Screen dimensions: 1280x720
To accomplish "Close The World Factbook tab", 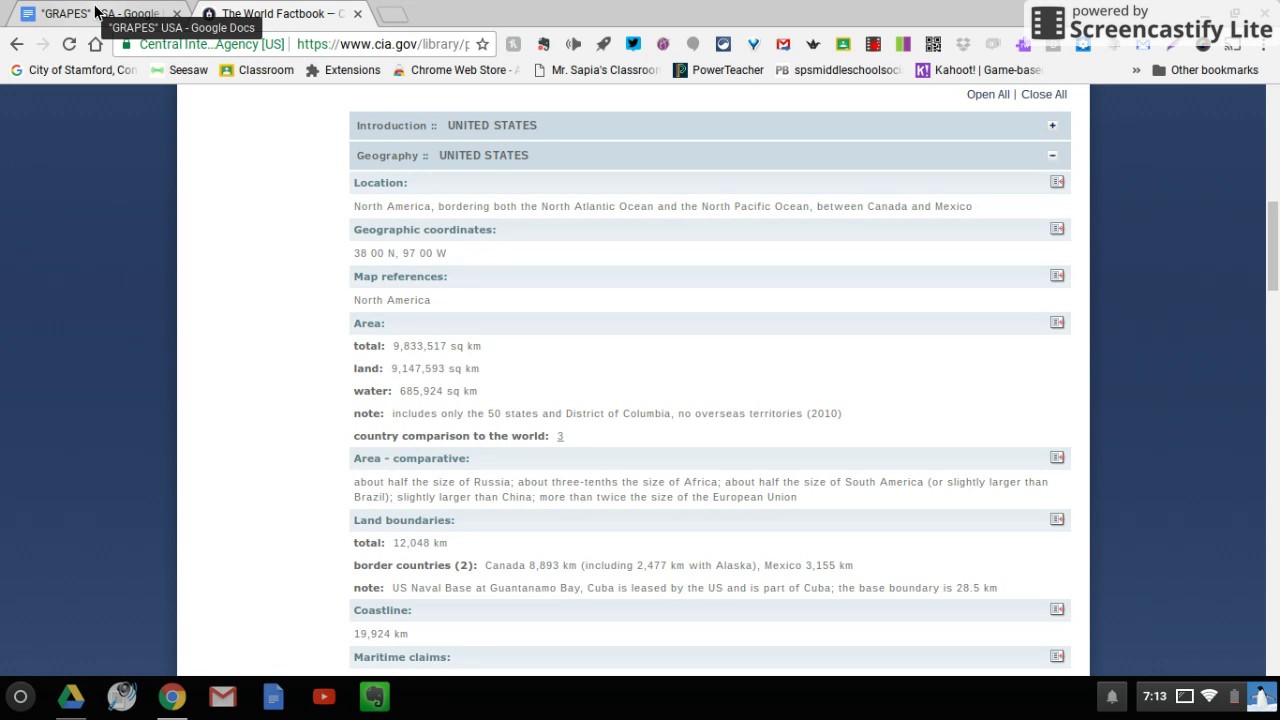I will [x=357, y=14].
